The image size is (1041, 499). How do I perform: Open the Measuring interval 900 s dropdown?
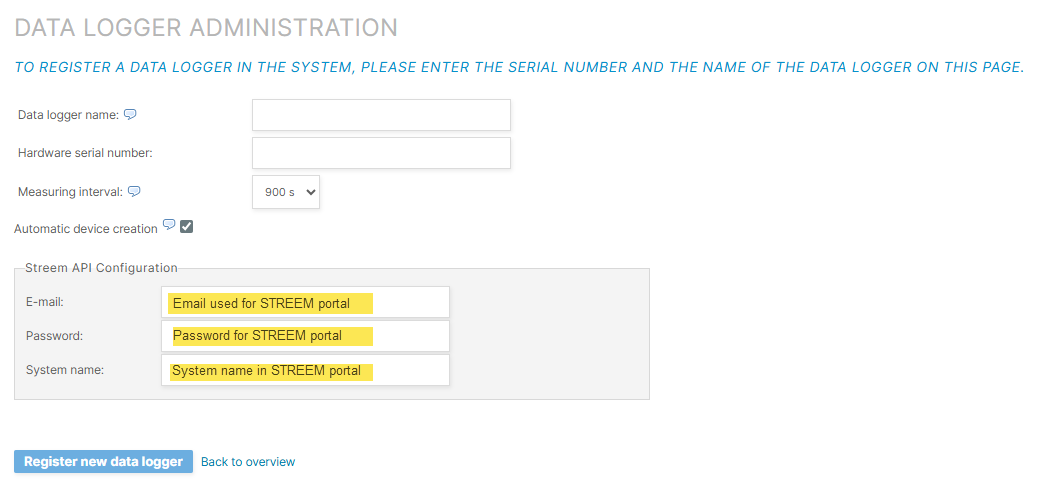[x=285, y=192]
